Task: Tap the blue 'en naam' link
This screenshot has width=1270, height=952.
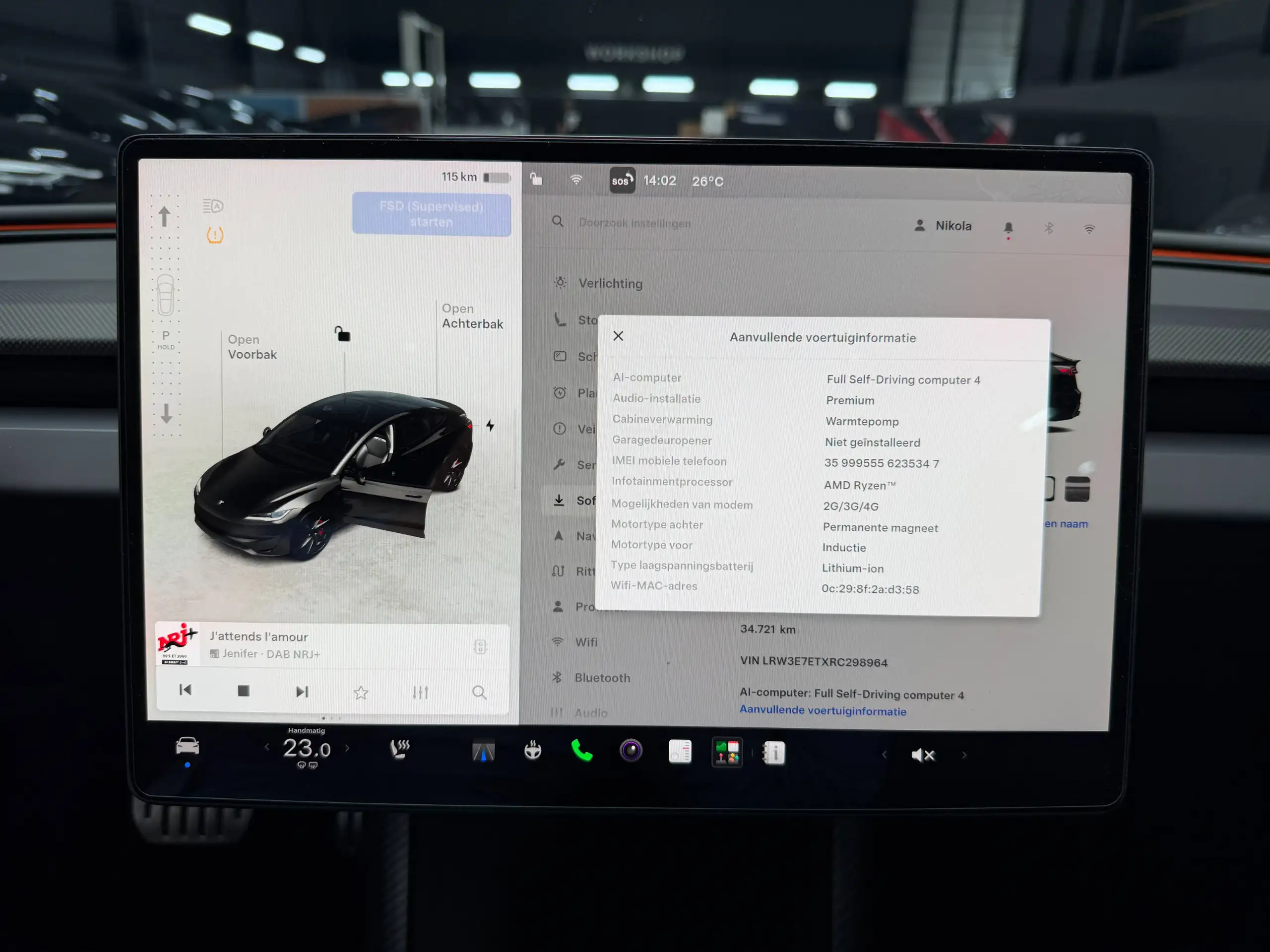Action: pos(1066,524)
